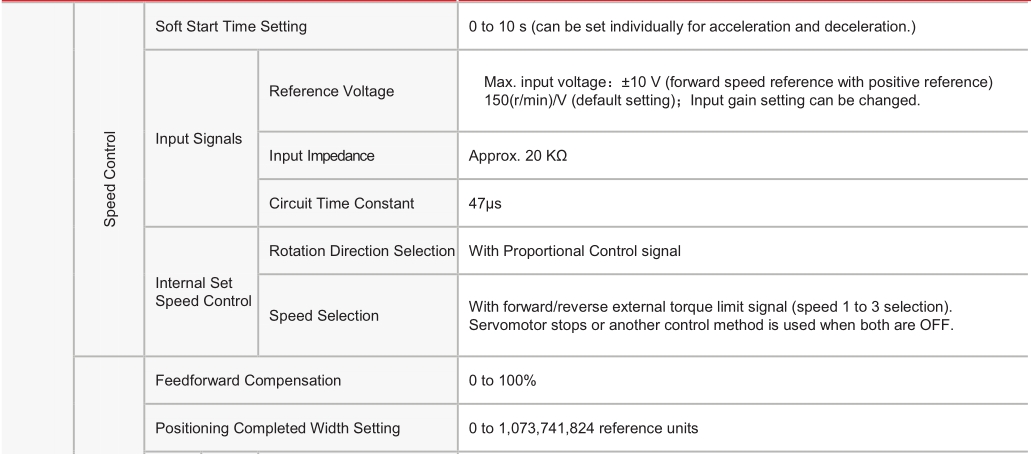Select the Rotation Direction Selection label
This screenshot has width=1031, height=454.
pos(362,251)
